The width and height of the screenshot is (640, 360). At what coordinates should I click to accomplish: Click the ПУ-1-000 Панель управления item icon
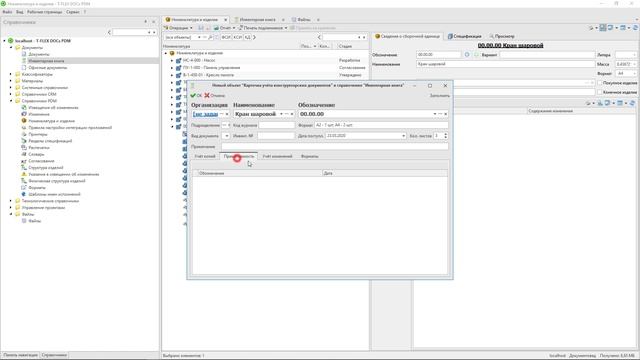pyautogui.click(x=178, y=68)
